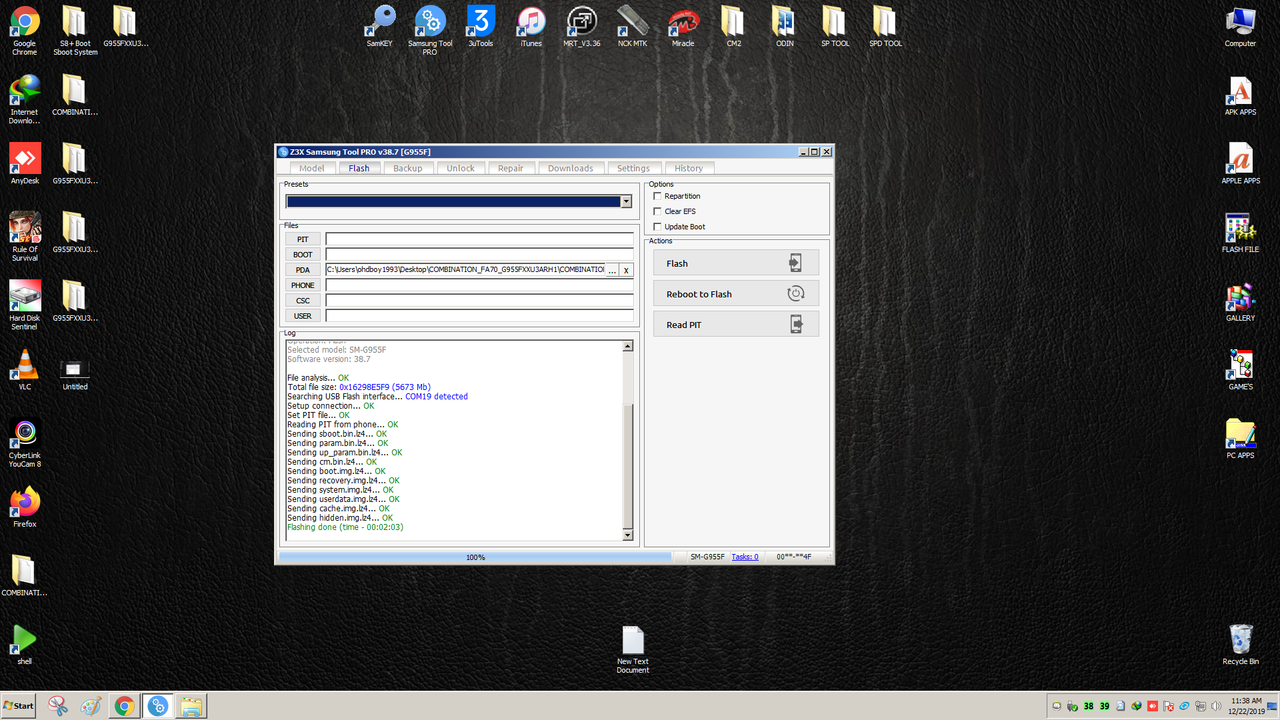Open the Backup tab
The width and height of the screenshot is (1280, 720).
click(x=408, y=168)
